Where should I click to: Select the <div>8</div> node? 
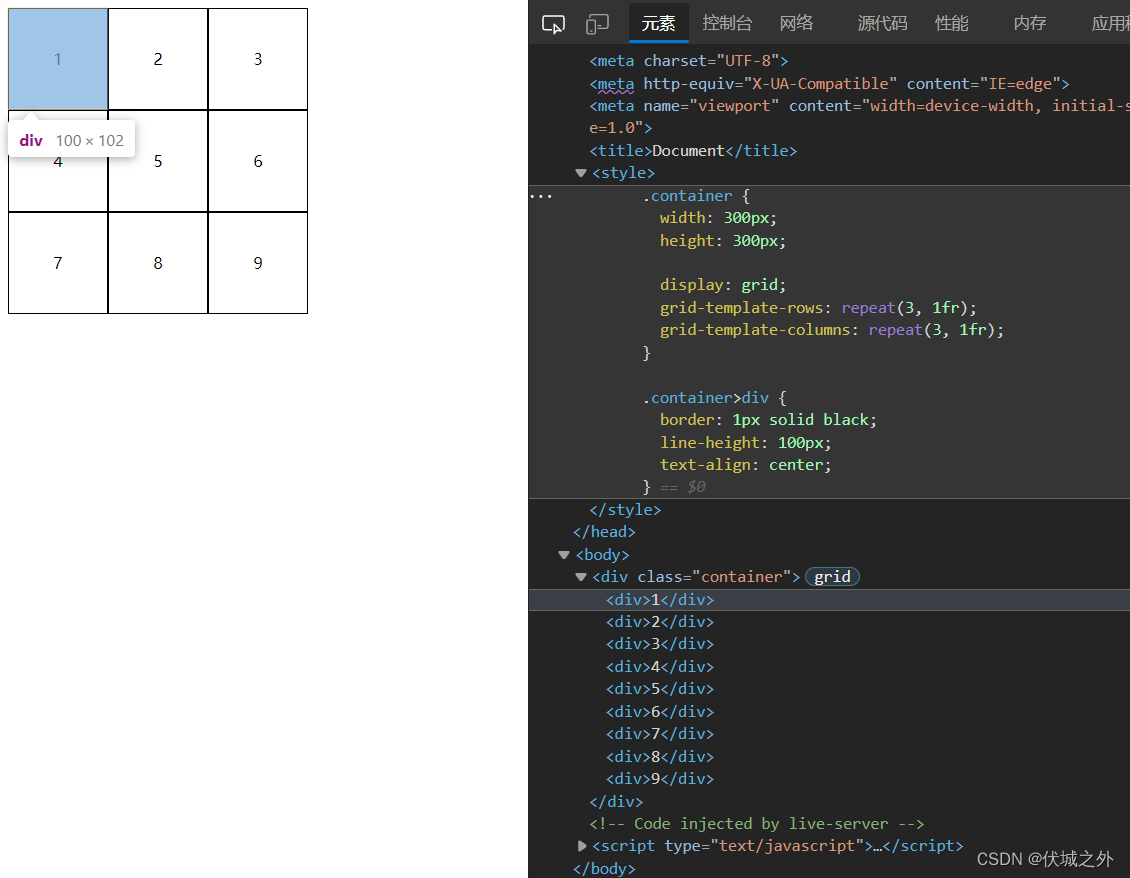[659, 757]
